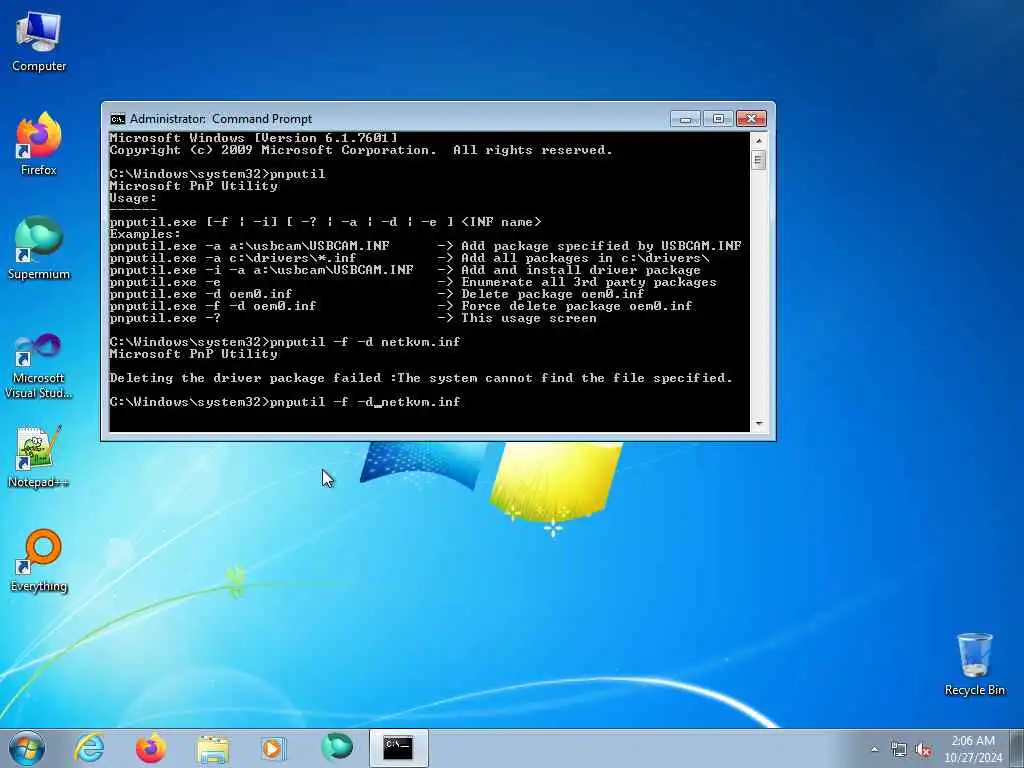Click the 'Copyright (c) 2009 Microsoft Corporation' line
The height and width of the screenshot is (768, 1024).
pyautogui.click(x=361, y=150)
